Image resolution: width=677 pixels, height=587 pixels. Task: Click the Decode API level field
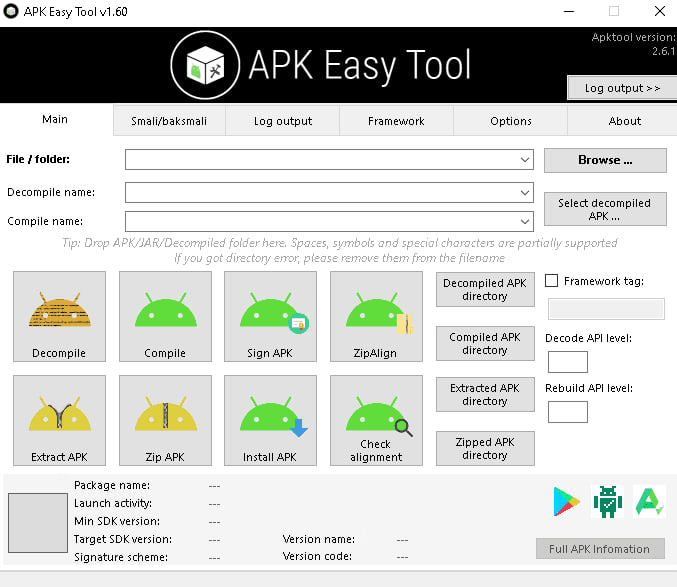point(567,362)
